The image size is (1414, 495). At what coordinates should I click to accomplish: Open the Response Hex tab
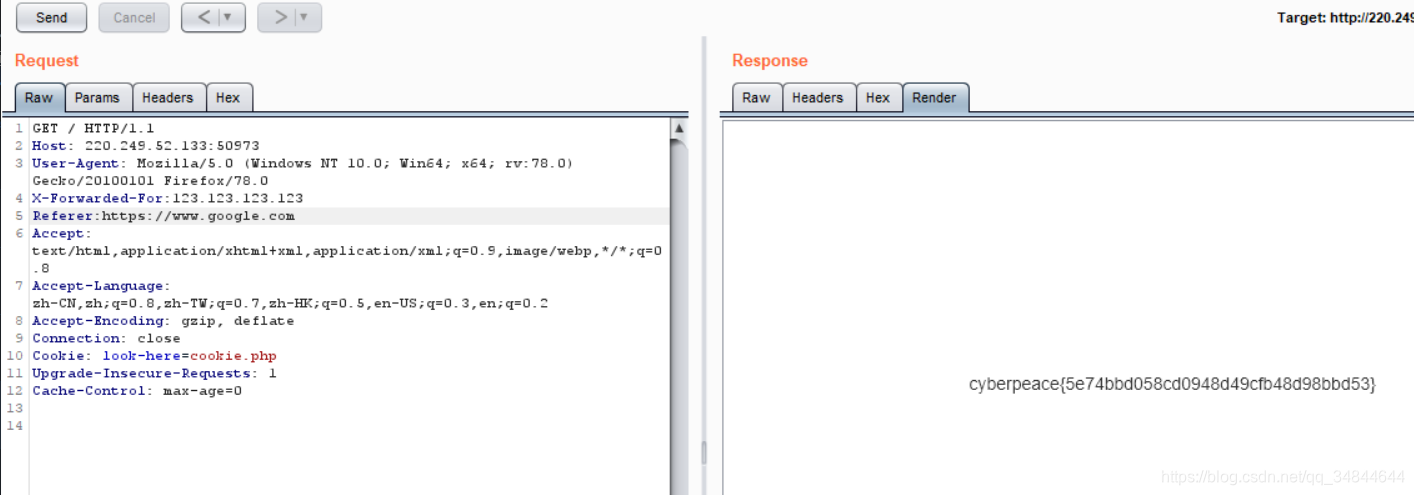(x=878, y=97)
